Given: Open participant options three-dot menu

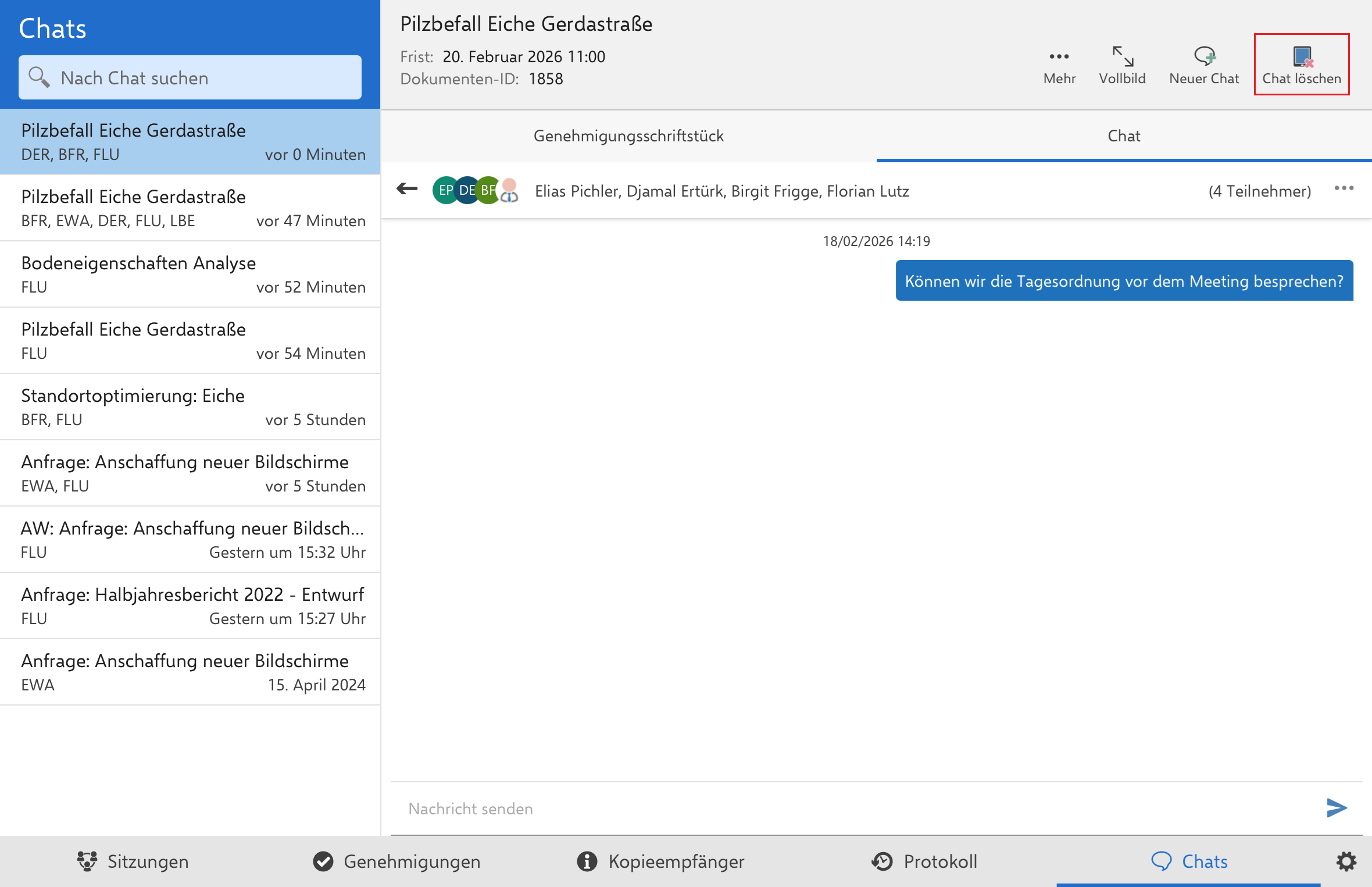Looking at the screenshot, I should point(1344,188).
